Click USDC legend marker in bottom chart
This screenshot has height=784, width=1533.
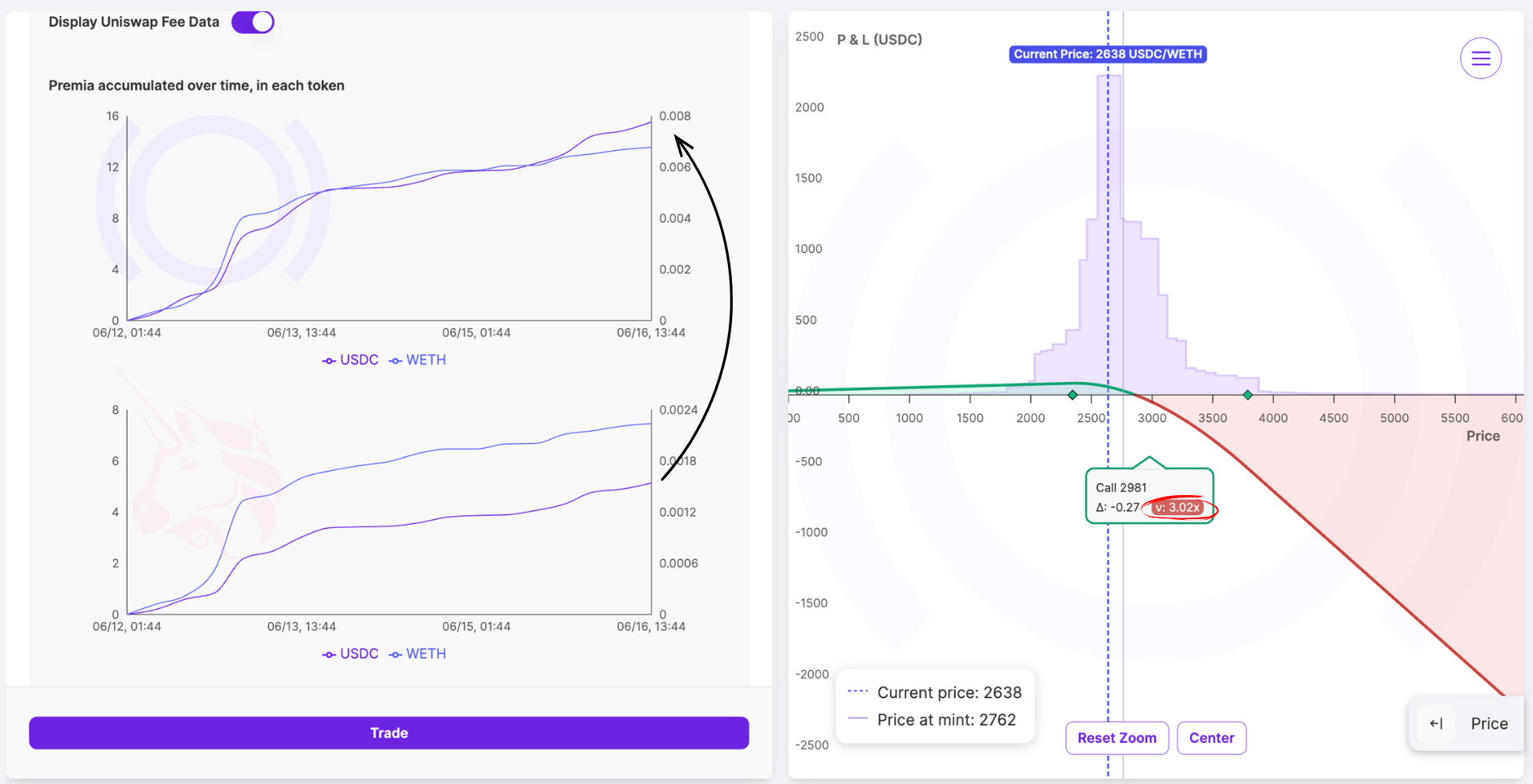coord(329,654)
